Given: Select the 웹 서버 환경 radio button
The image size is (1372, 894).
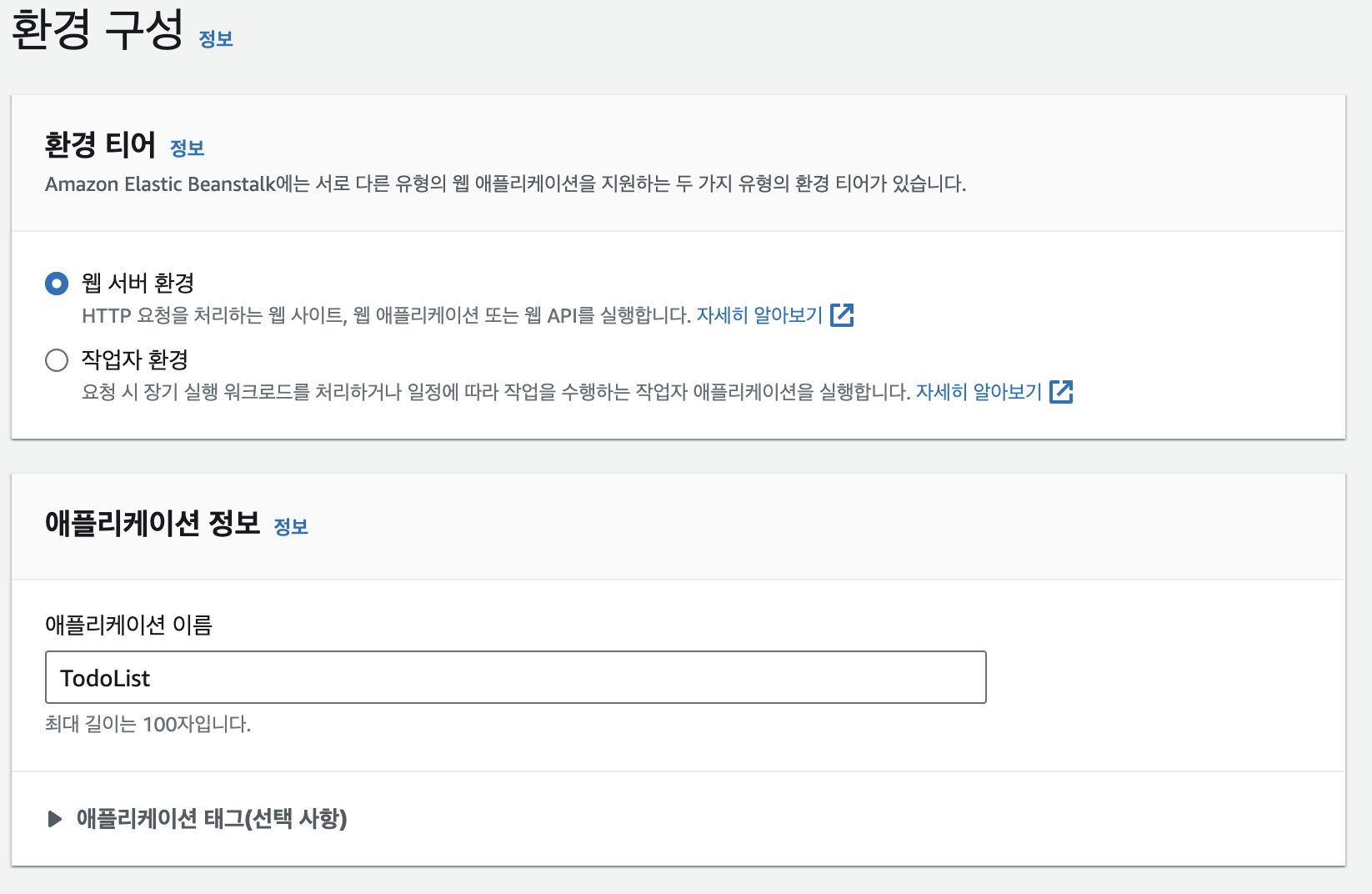Looking at the screenshot, I should click(57, 284).
